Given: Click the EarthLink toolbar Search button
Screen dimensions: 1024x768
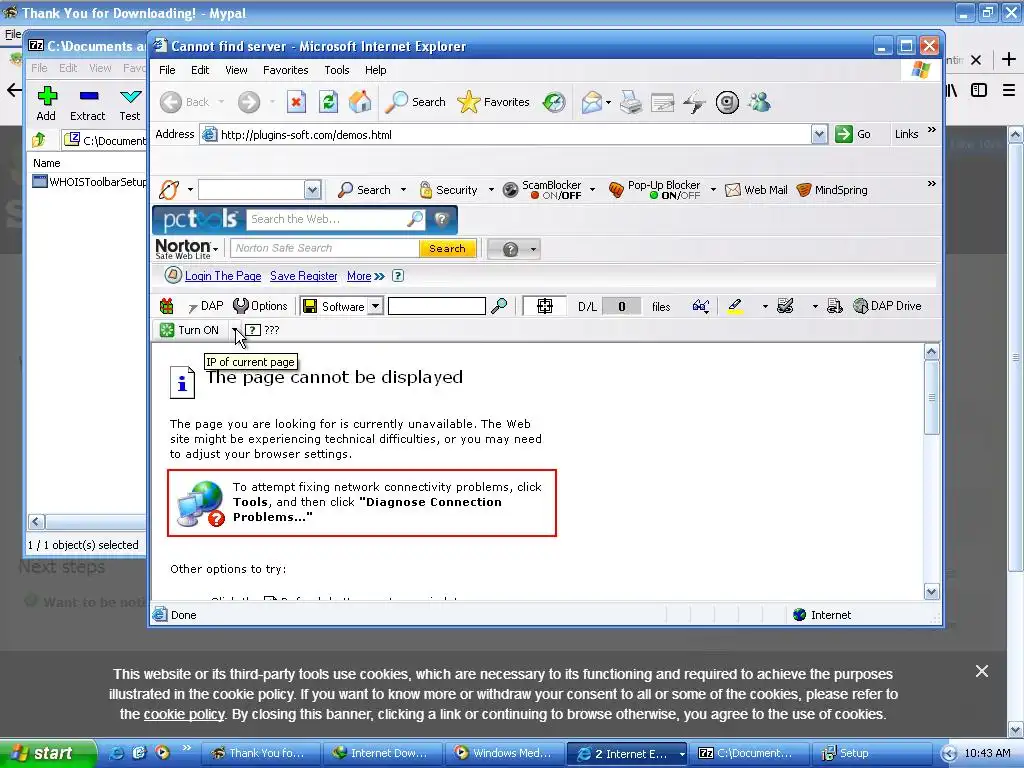Looking at the screenshot, I should [x=364, y=190].
